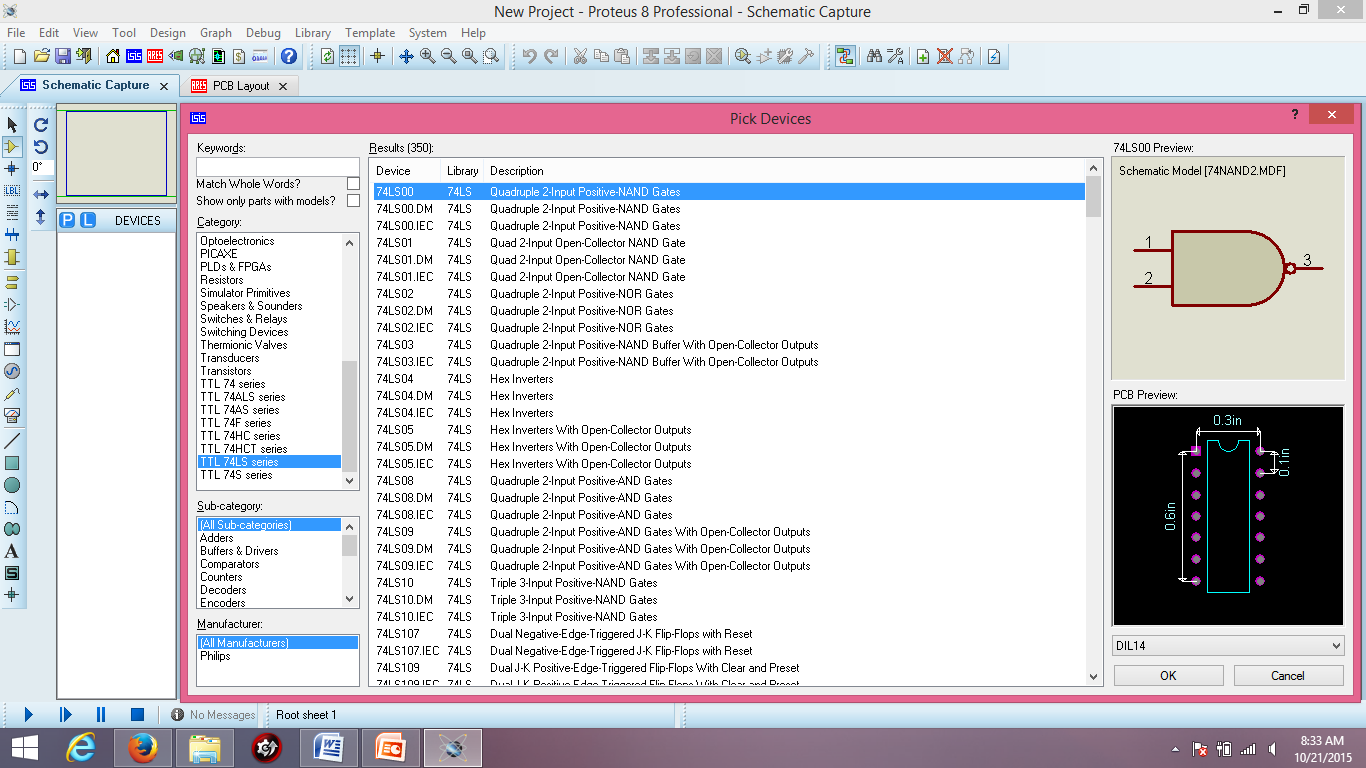Open the Library menu
This screenshot has height=768, width=1366.
(x=312, y=32)
